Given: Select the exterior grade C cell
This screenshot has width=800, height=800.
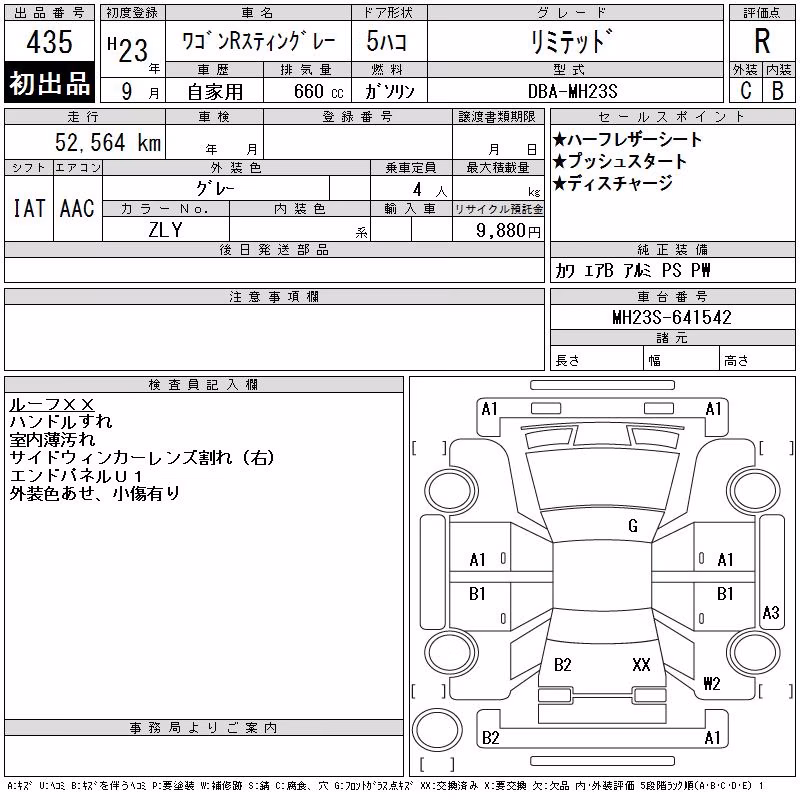Looking at the screenshot, I should [745, 90].
